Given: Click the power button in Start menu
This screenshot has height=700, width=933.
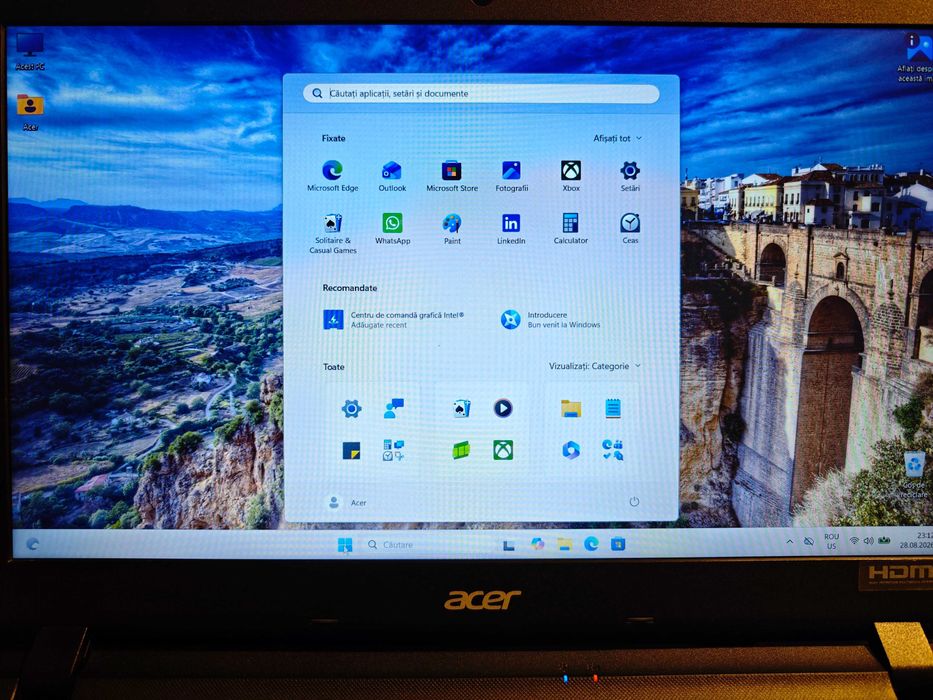Looking at the screenshot, I should click(x=634, y=502).
